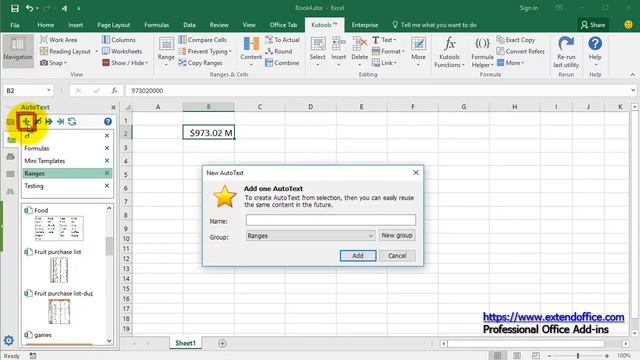
Task: Open the Select tool menu
Action: point(318,51)
